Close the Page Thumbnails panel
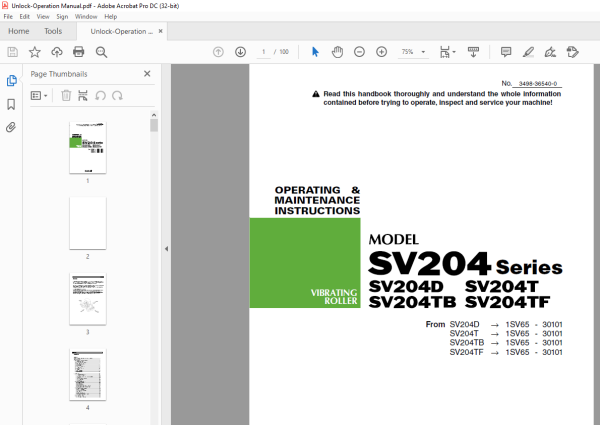Image resolution: width=600 pixels, height=425 pixels. (147, 74)
